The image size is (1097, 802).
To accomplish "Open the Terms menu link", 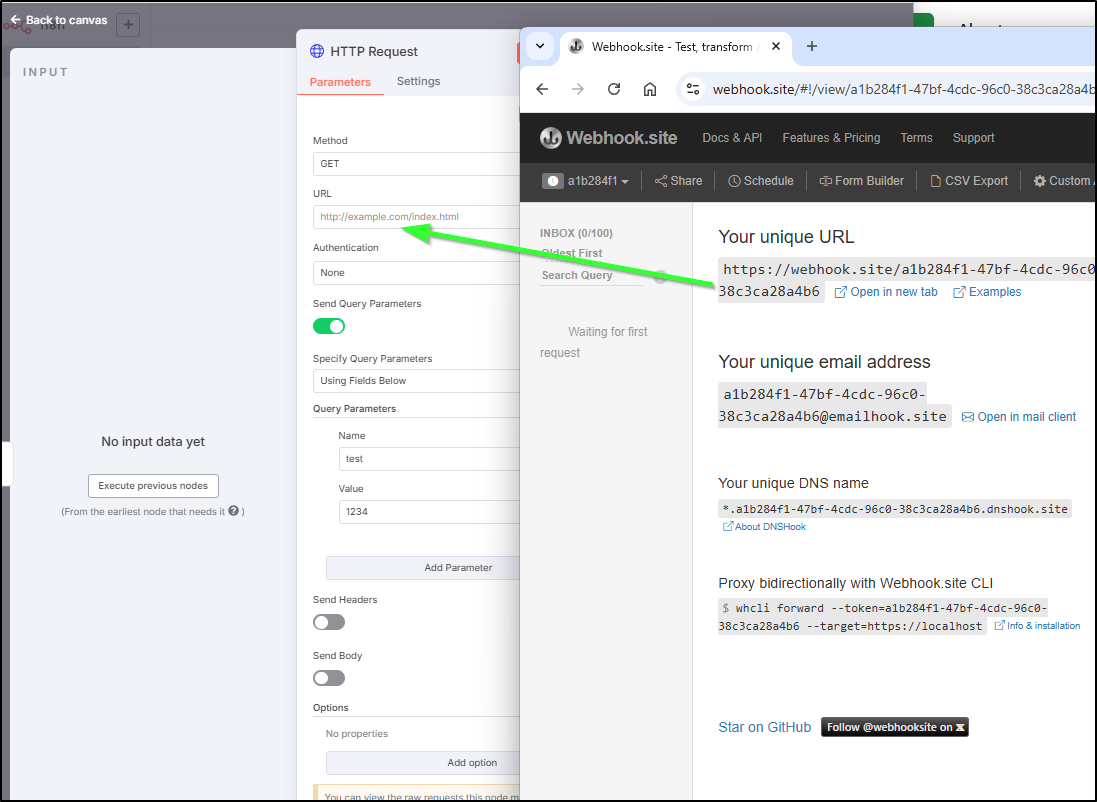I will pyautogui.click(x=916, y=138).
